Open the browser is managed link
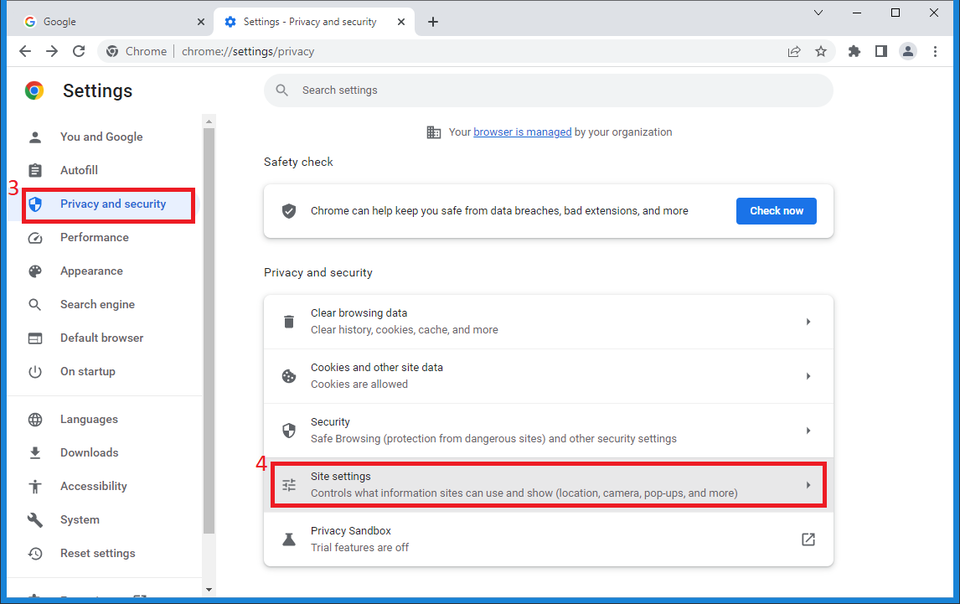The image size is (960, 604). pyautogui.click(x=522, y=132)
